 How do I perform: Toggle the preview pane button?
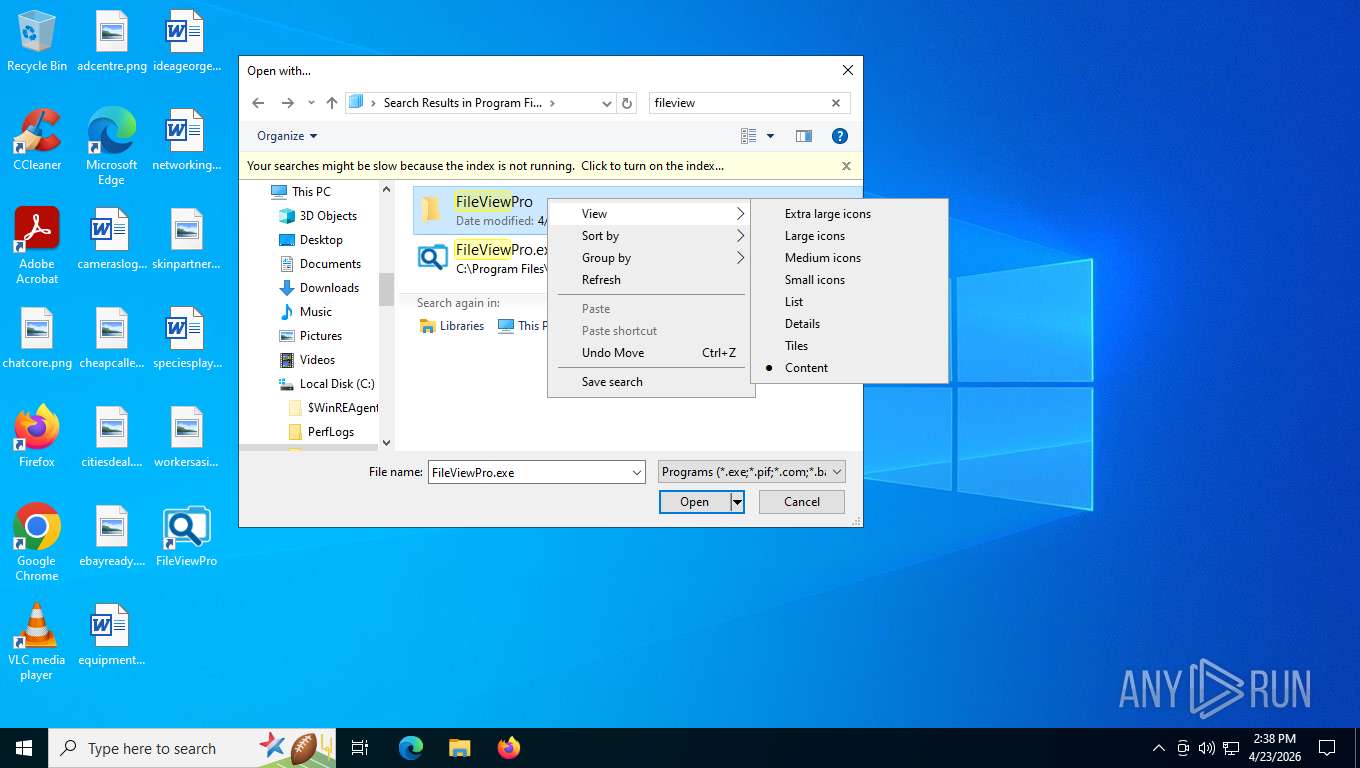click(x=803, y=136)
